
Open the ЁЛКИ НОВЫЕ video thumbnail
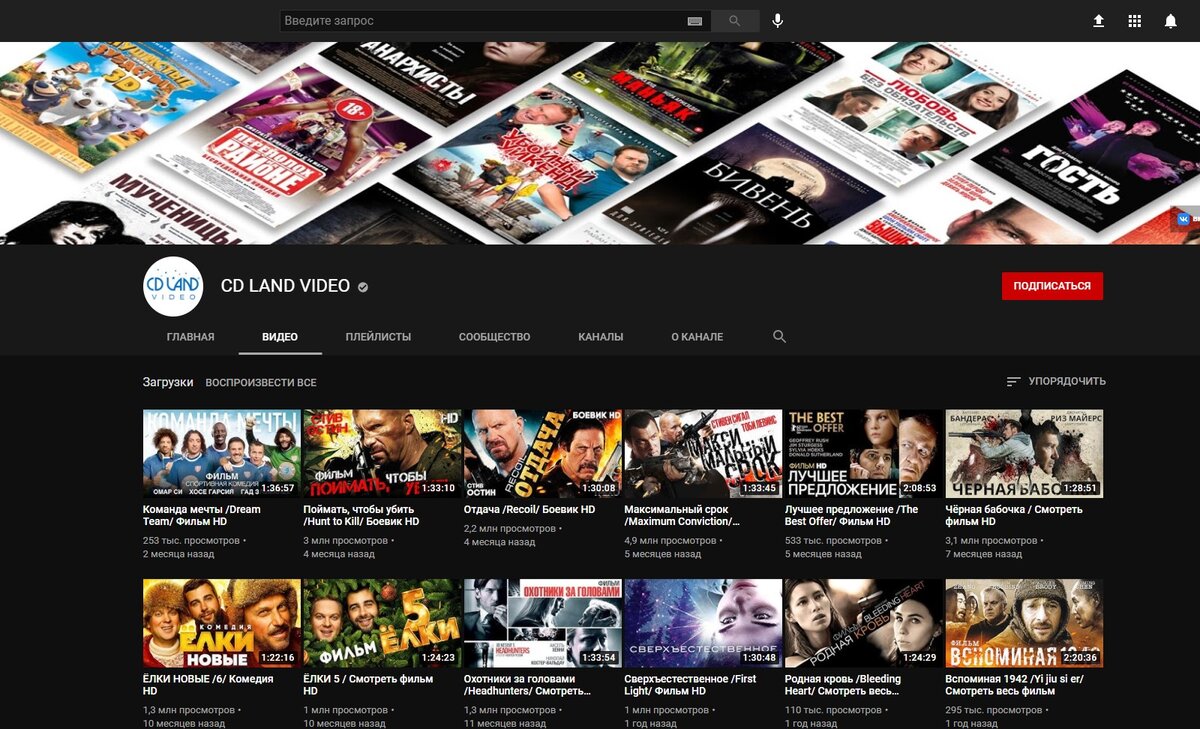click(222, 623)
